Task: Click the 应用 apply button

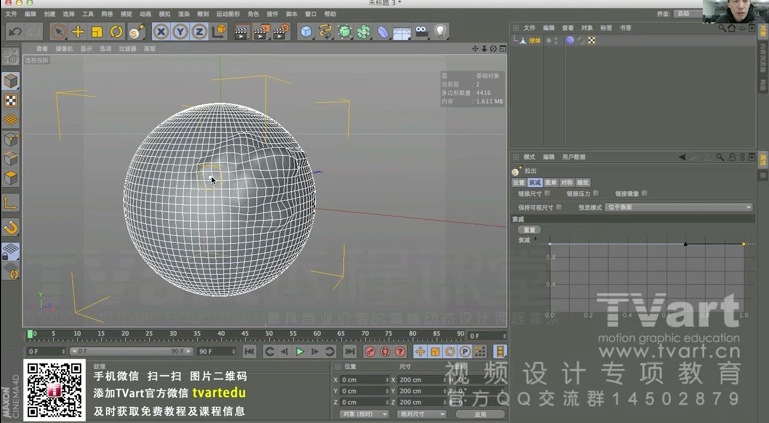Action: (480, 414)
